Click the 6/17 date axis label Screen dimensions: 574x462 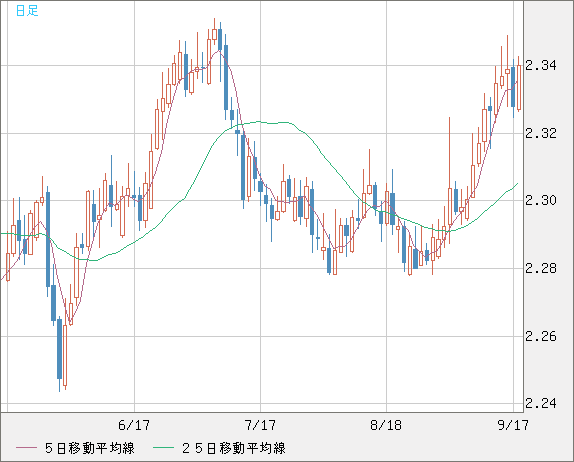click(x=134, y=425)
